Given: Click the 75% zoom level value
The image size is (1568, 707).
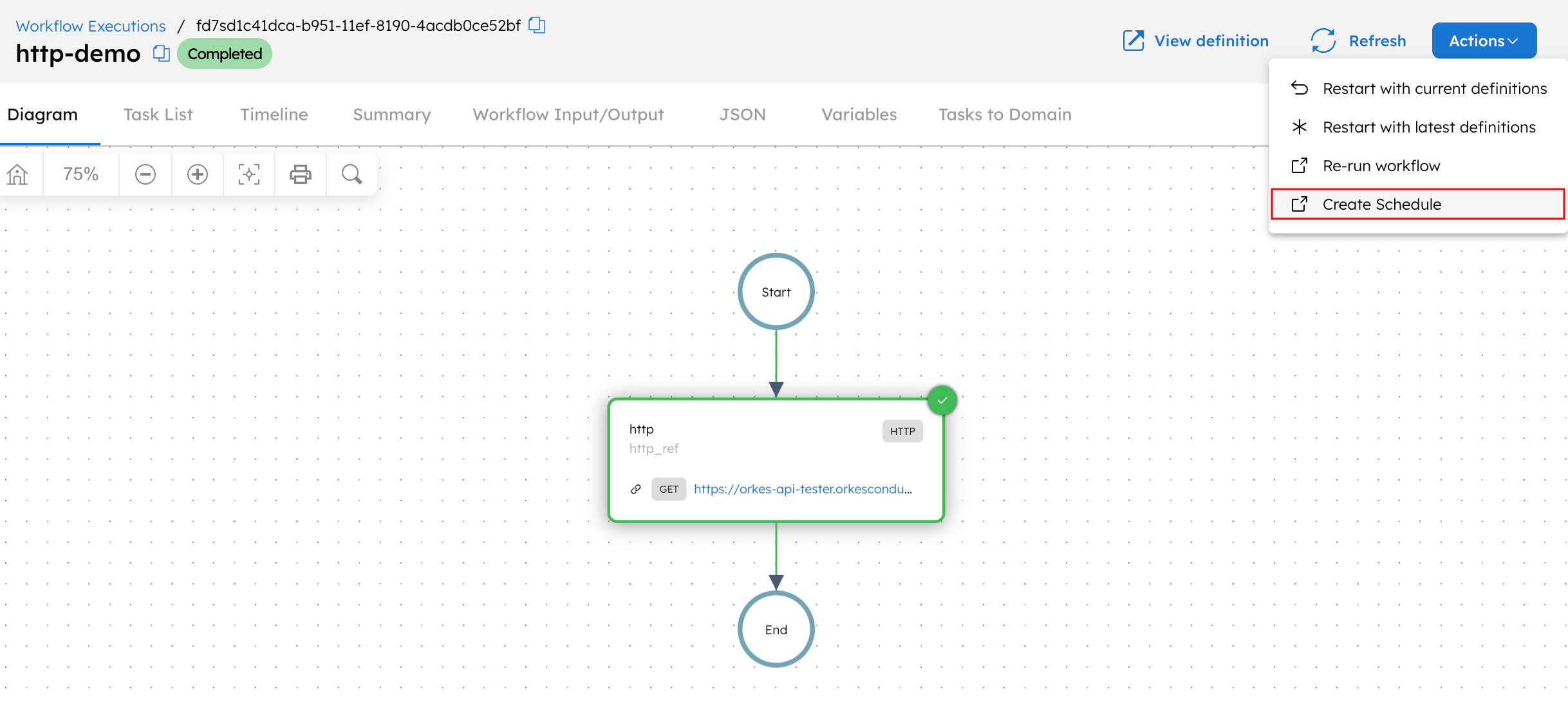Looking at the screenshot, I should (80, 174).
